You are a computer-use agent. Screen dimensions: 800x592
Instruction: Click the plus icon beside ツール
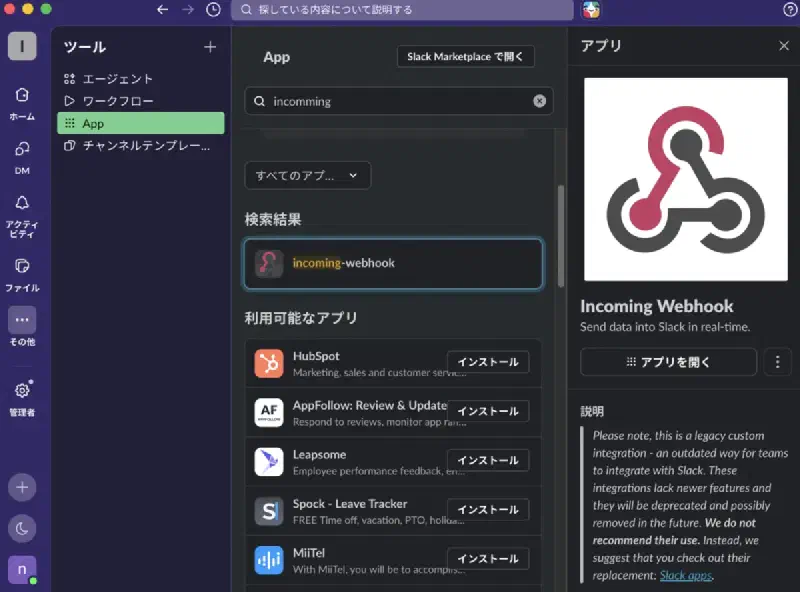pyautogui.click(x=210, y=47)
